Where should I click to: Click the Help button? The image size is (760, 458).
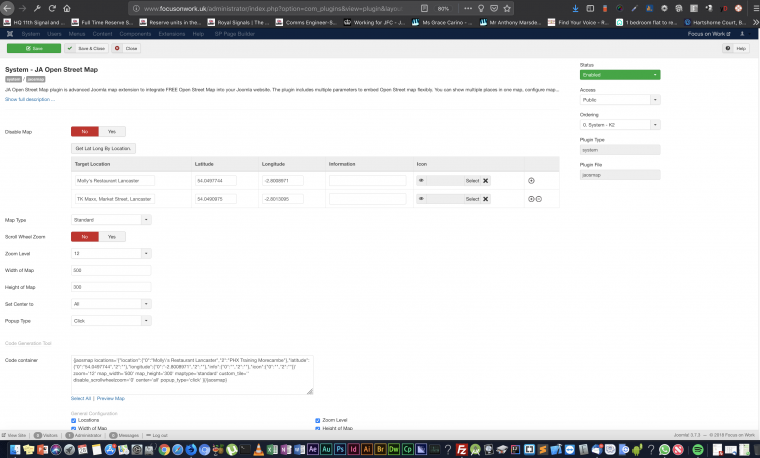pos(736,48)
